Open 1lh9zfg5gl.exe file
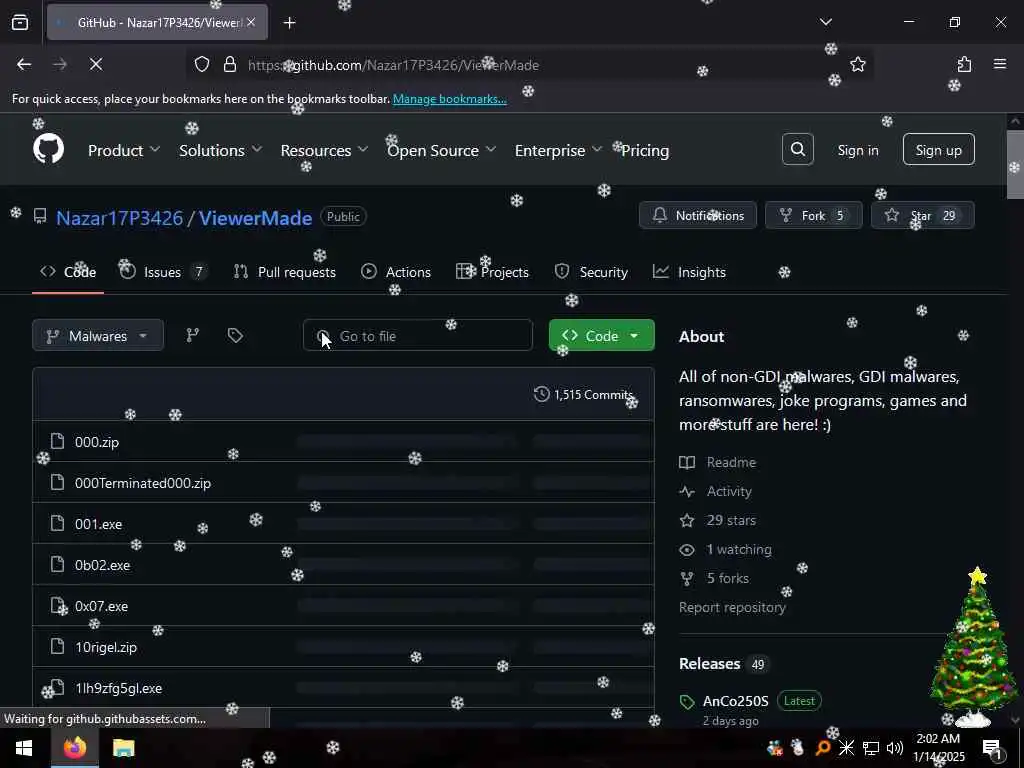Screen dimensions: 1024x768 [x=118, y=688]
